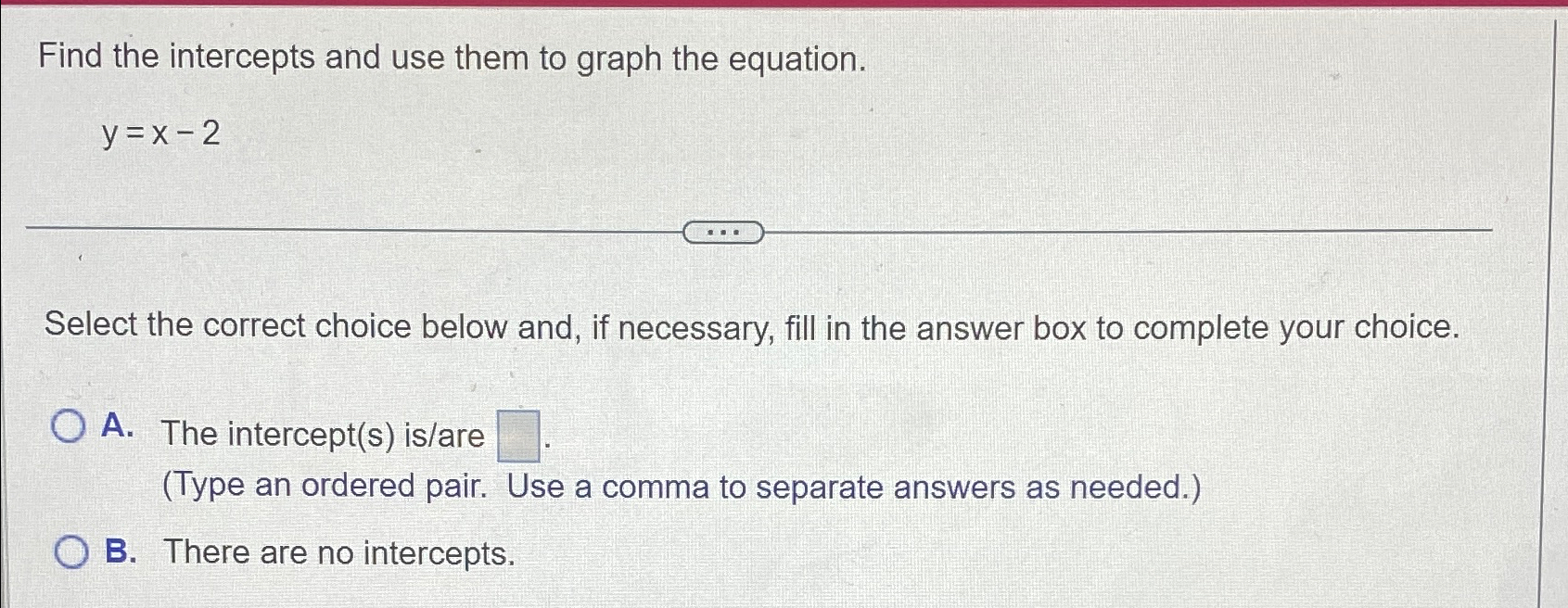
Task: Click the text 'The intercept(s) is/are'
Action: click(x=320, y=435)
